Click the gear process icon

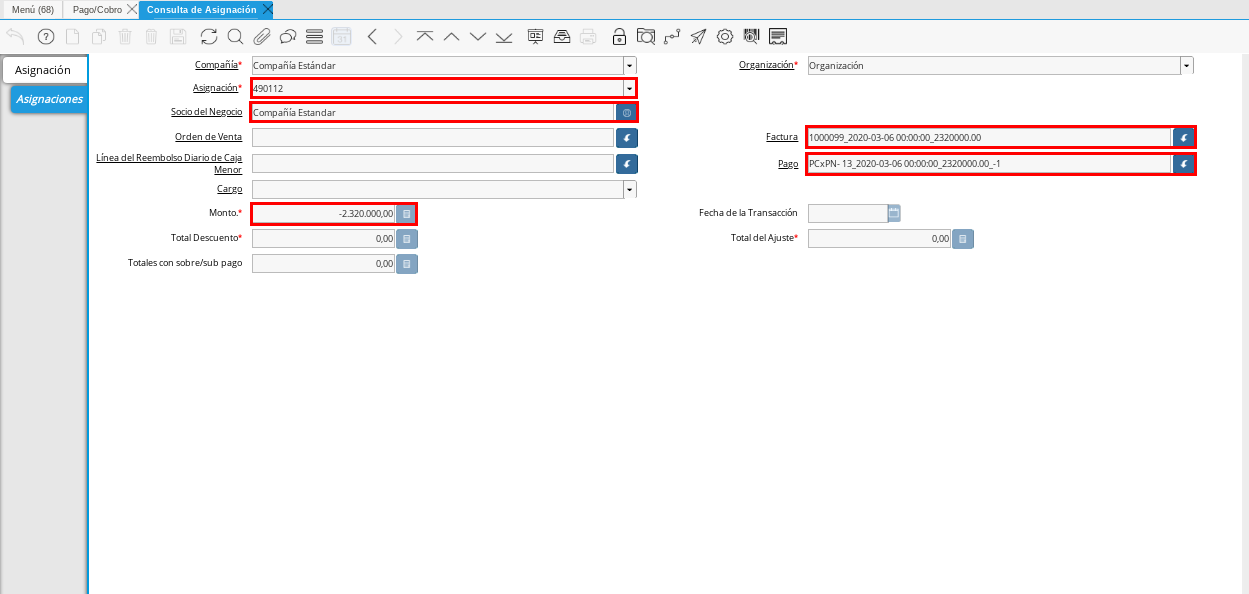point(725,37)
